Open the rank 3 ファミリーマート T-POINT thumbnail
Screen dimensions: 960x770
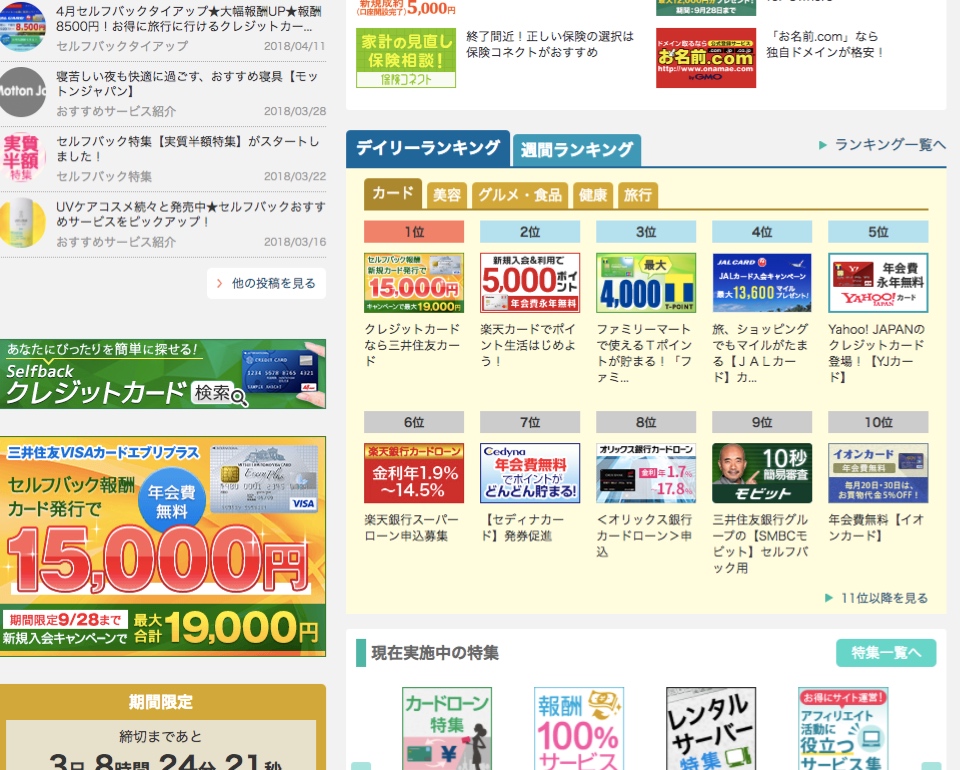pyautogui.click(x=646, y=283)
